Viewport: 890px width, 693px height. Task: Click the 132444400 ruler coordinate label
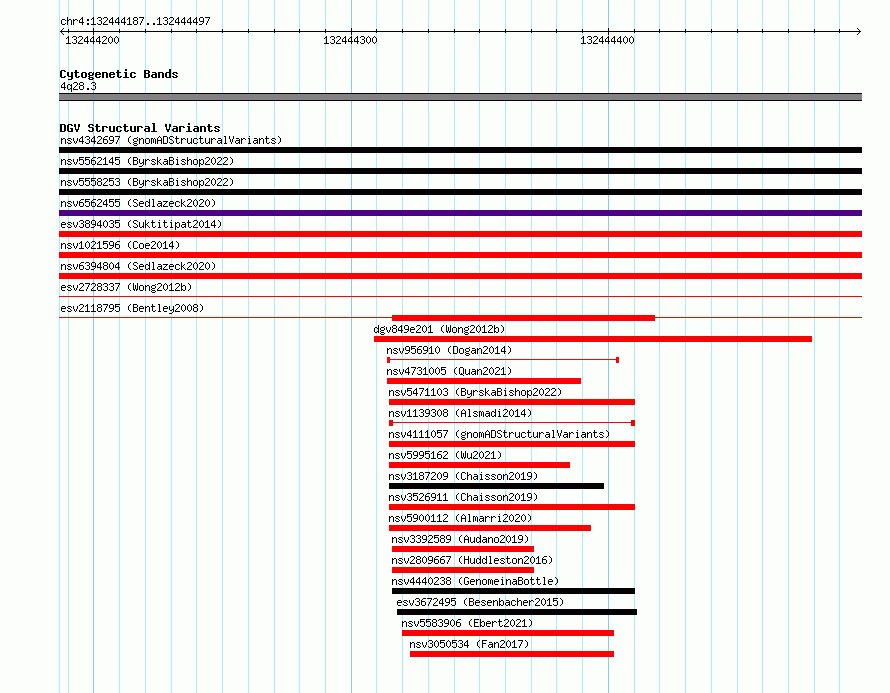point(607,40)
